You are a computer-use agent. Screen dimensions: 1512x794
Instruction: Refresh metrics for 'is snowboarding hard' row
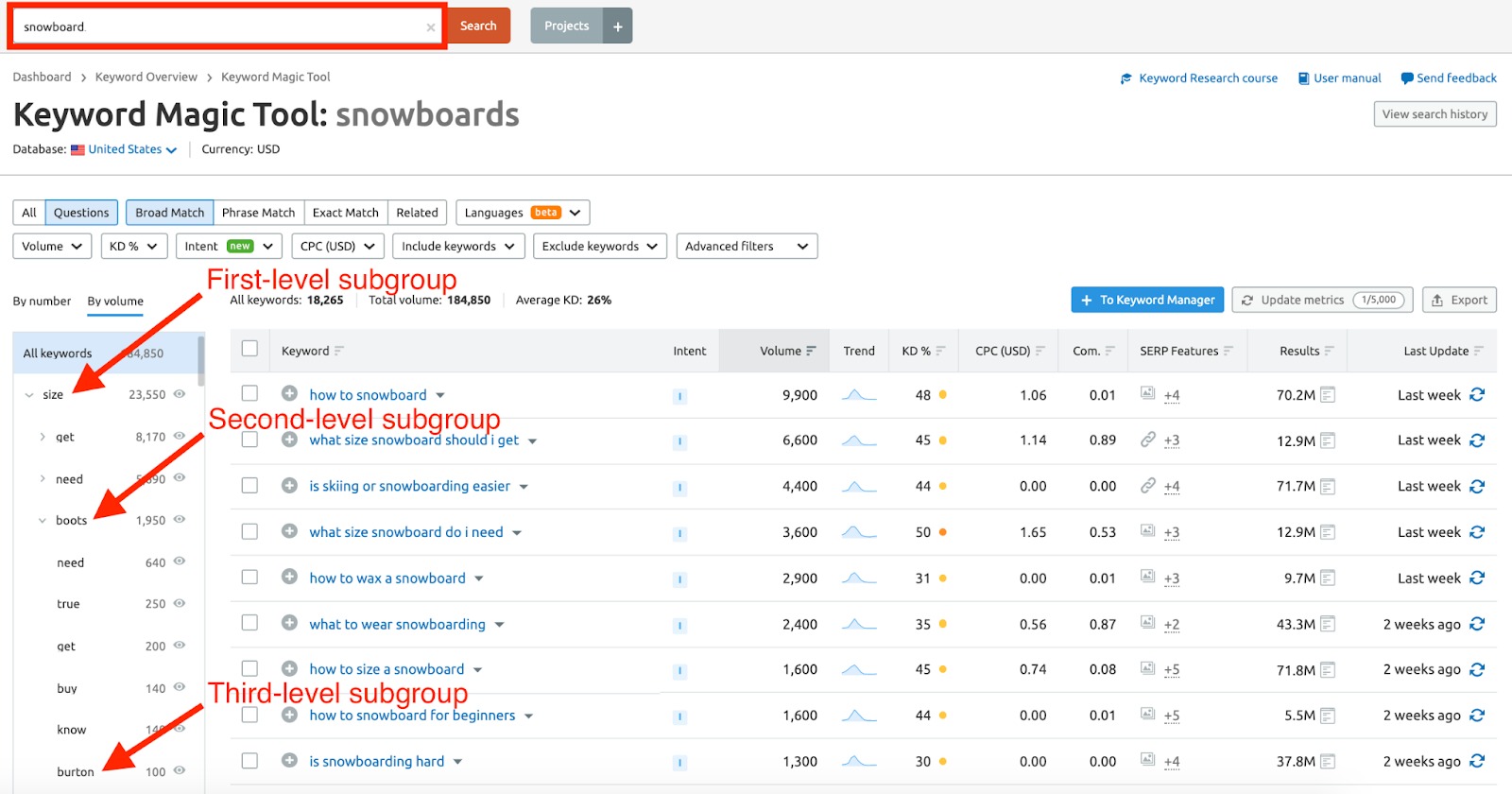1477,761
